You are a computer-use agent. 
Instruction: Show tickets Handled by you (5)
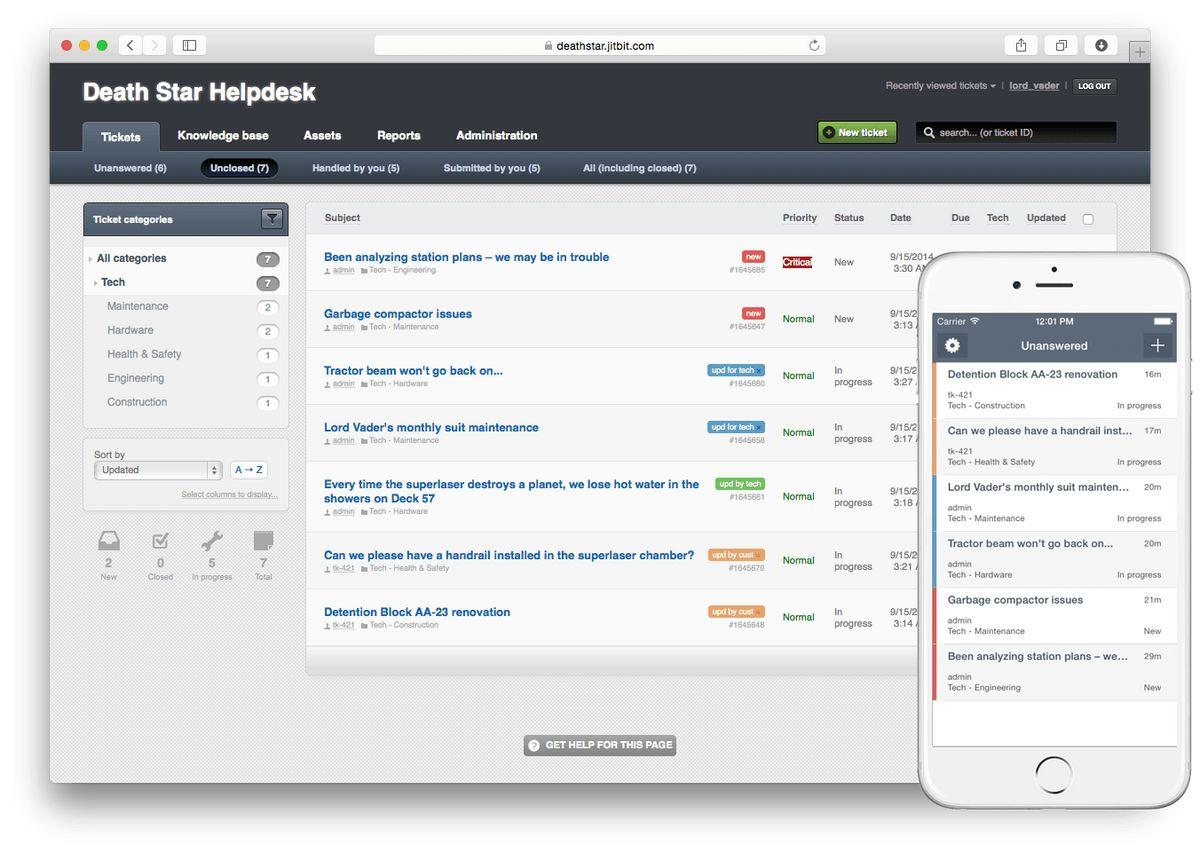(356, 168)
